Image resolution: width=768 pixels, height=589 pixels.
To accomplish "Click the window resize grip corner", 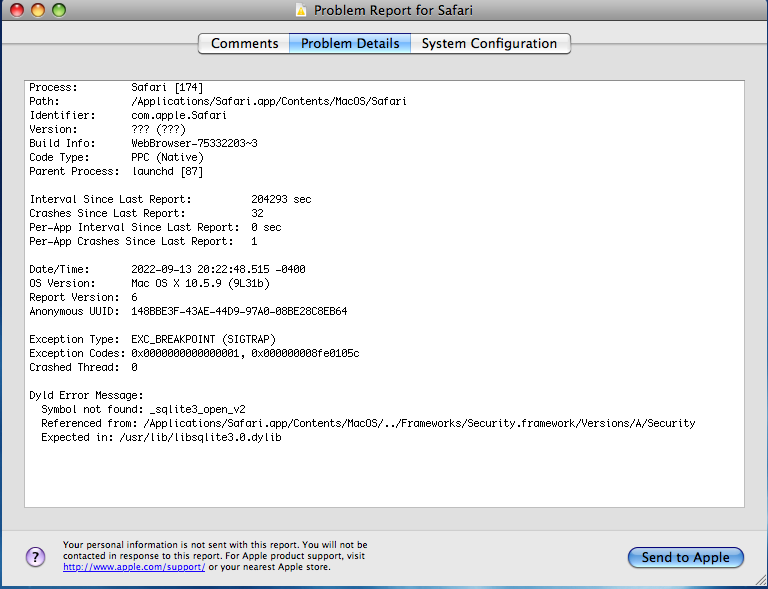I will tap(761, 581).
